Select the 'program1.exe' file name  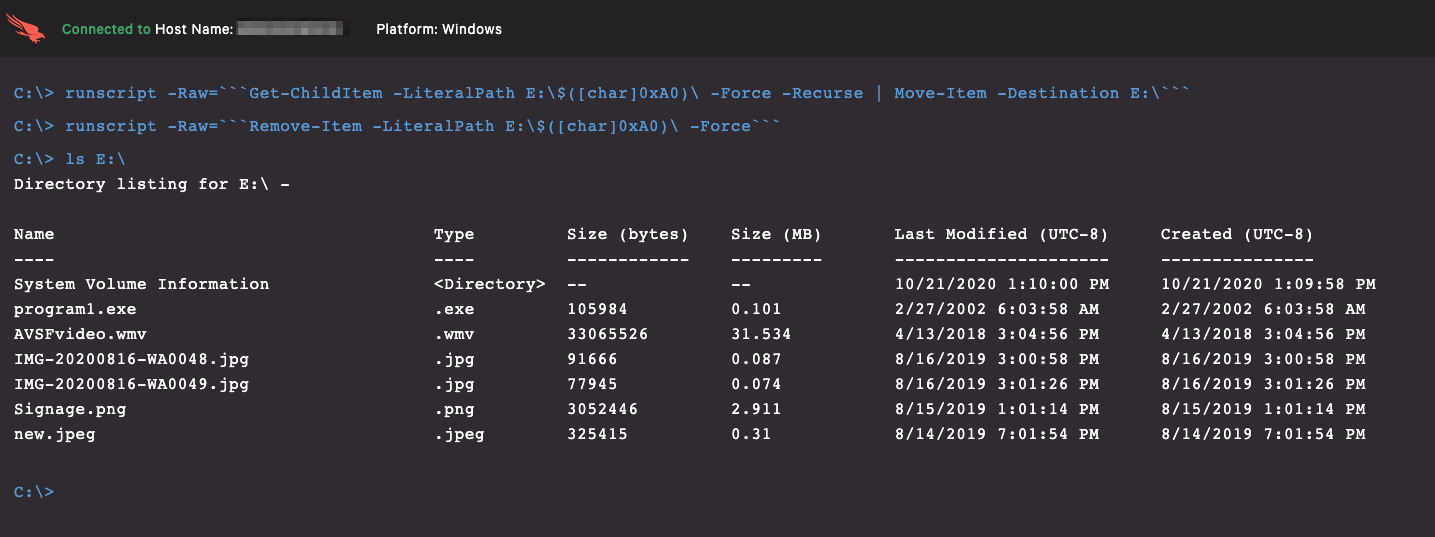(75, 309)
